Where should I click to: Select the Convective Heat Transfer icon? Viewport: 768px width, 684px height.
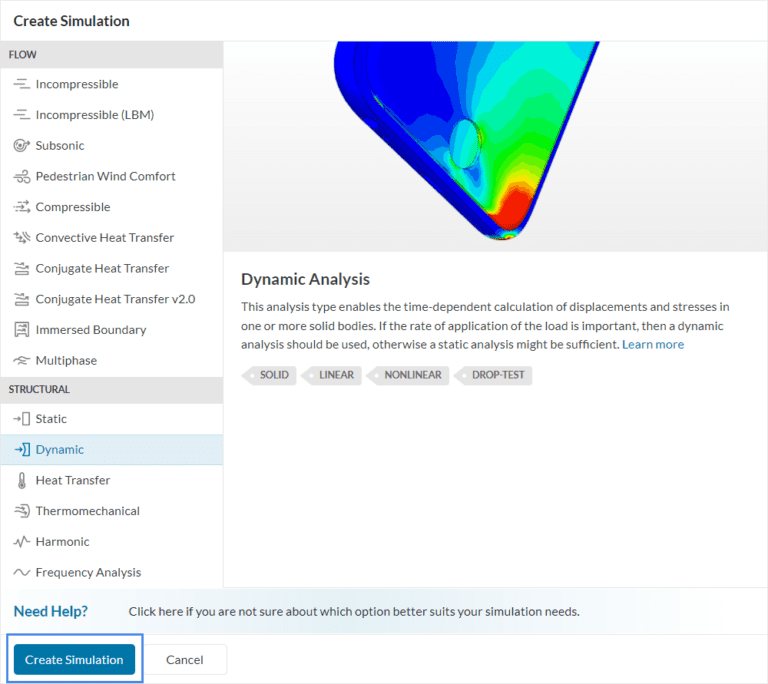[21, 238]
